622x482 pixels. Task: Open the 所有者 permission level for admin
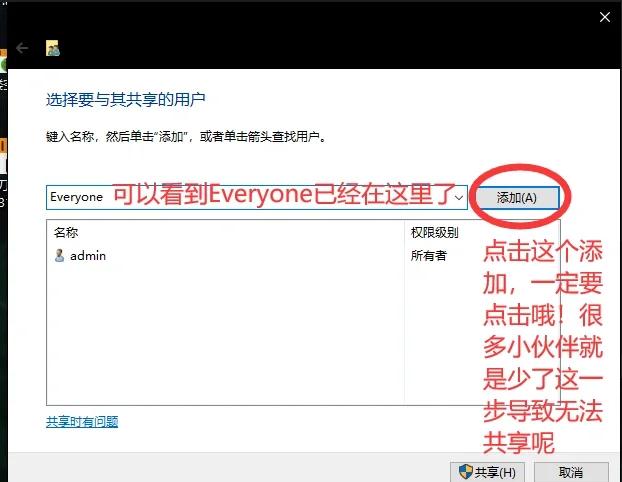(x=429, y=255)
